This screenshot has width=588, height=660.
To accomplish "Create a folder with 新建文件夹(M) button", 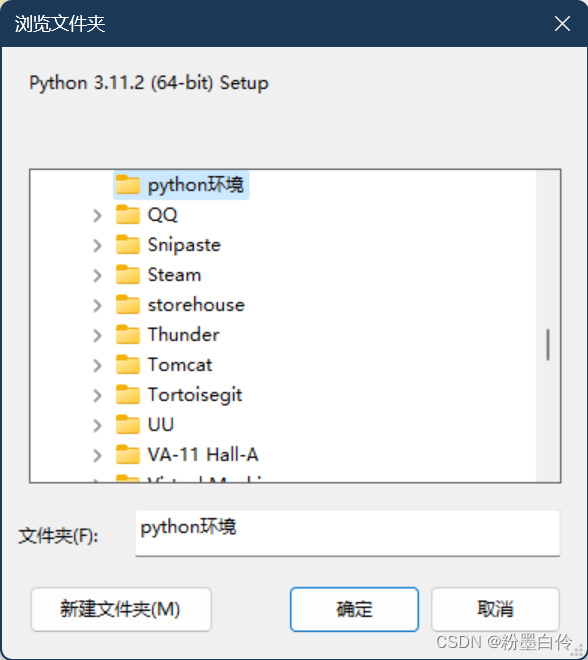I will click(x=121, y=609).
